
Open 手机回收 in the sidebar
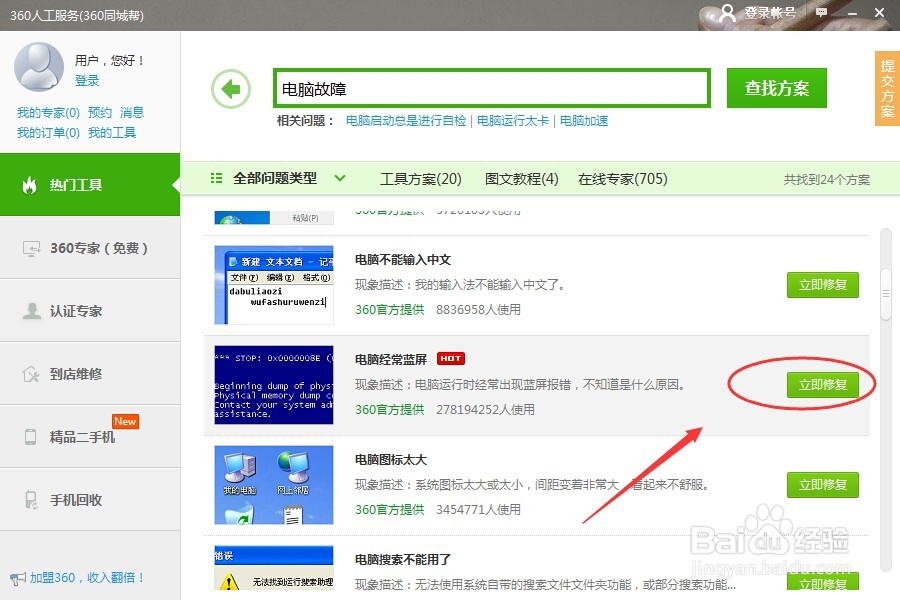point(90,500)
